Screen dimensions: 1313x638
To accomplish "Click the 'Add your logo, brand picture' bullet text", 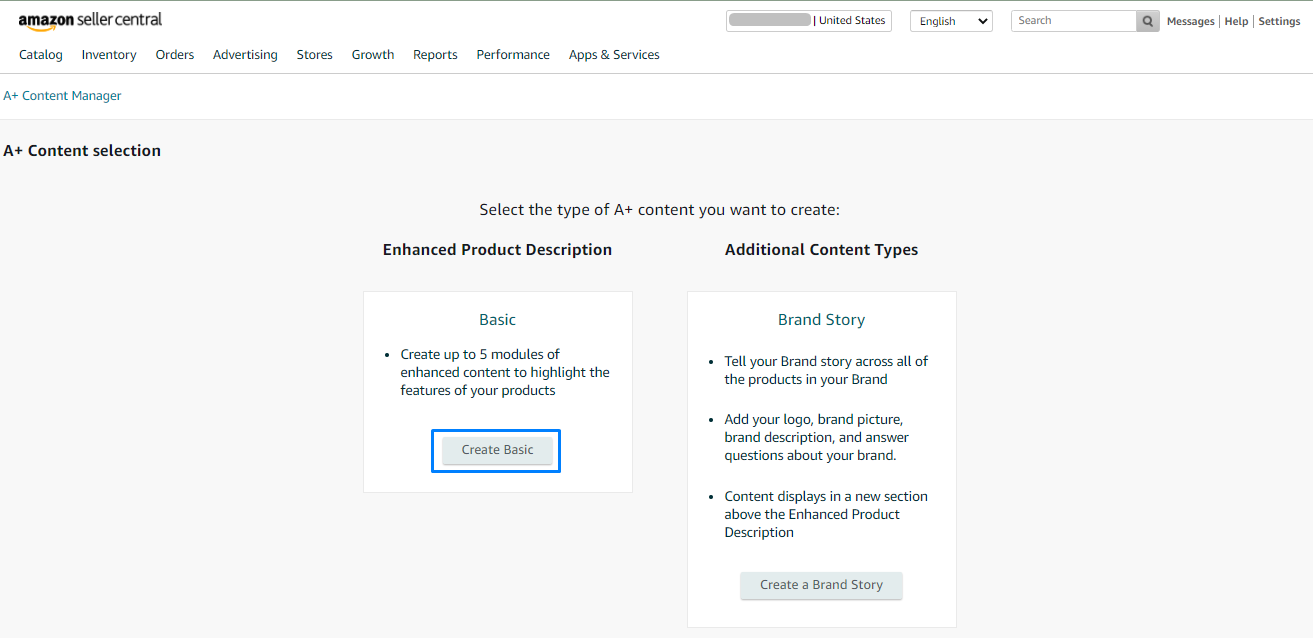I will [x=817, y=437].
